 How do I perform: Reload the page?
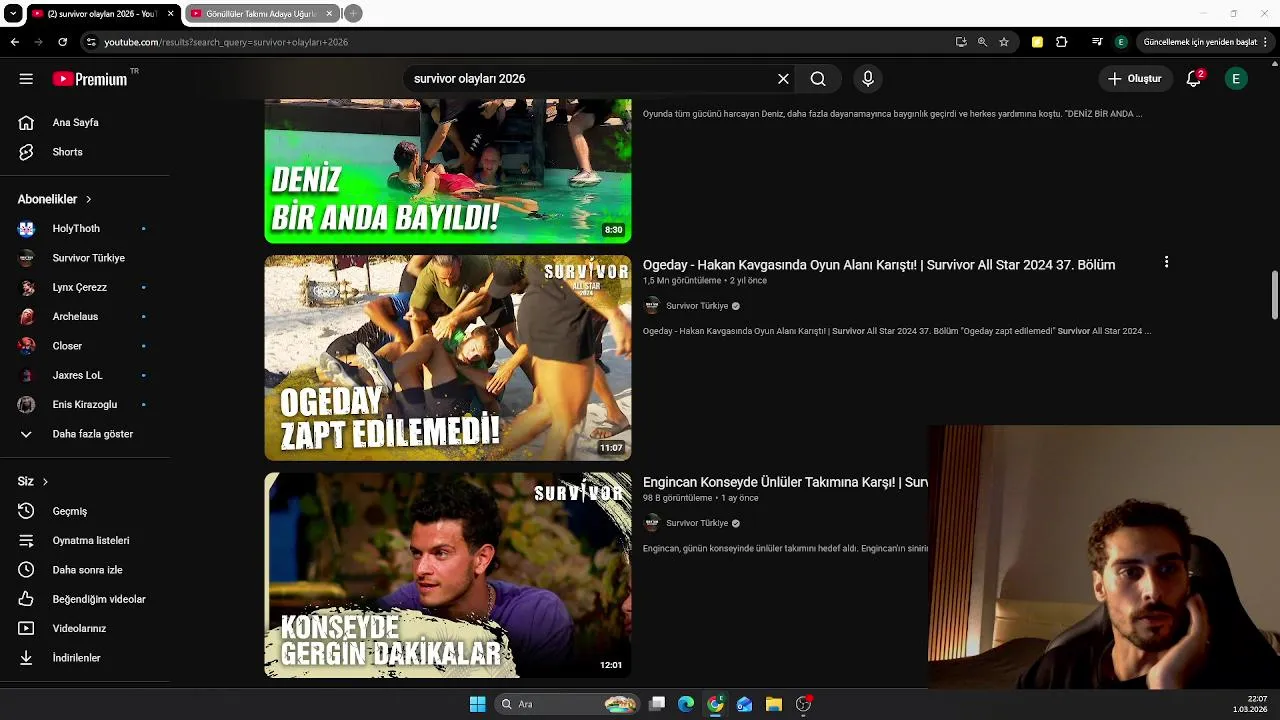(62, 42)
